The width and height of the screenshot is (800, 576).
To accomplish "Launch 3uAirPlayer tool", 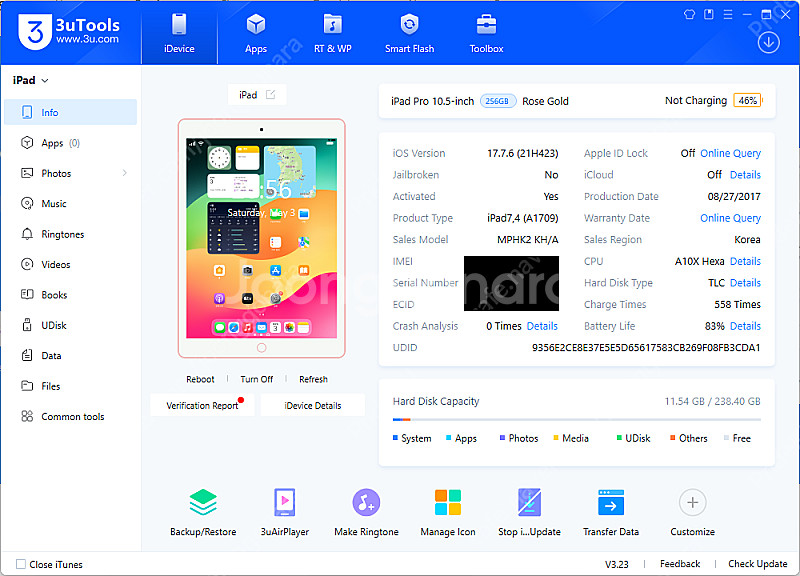I will (285, 512).
